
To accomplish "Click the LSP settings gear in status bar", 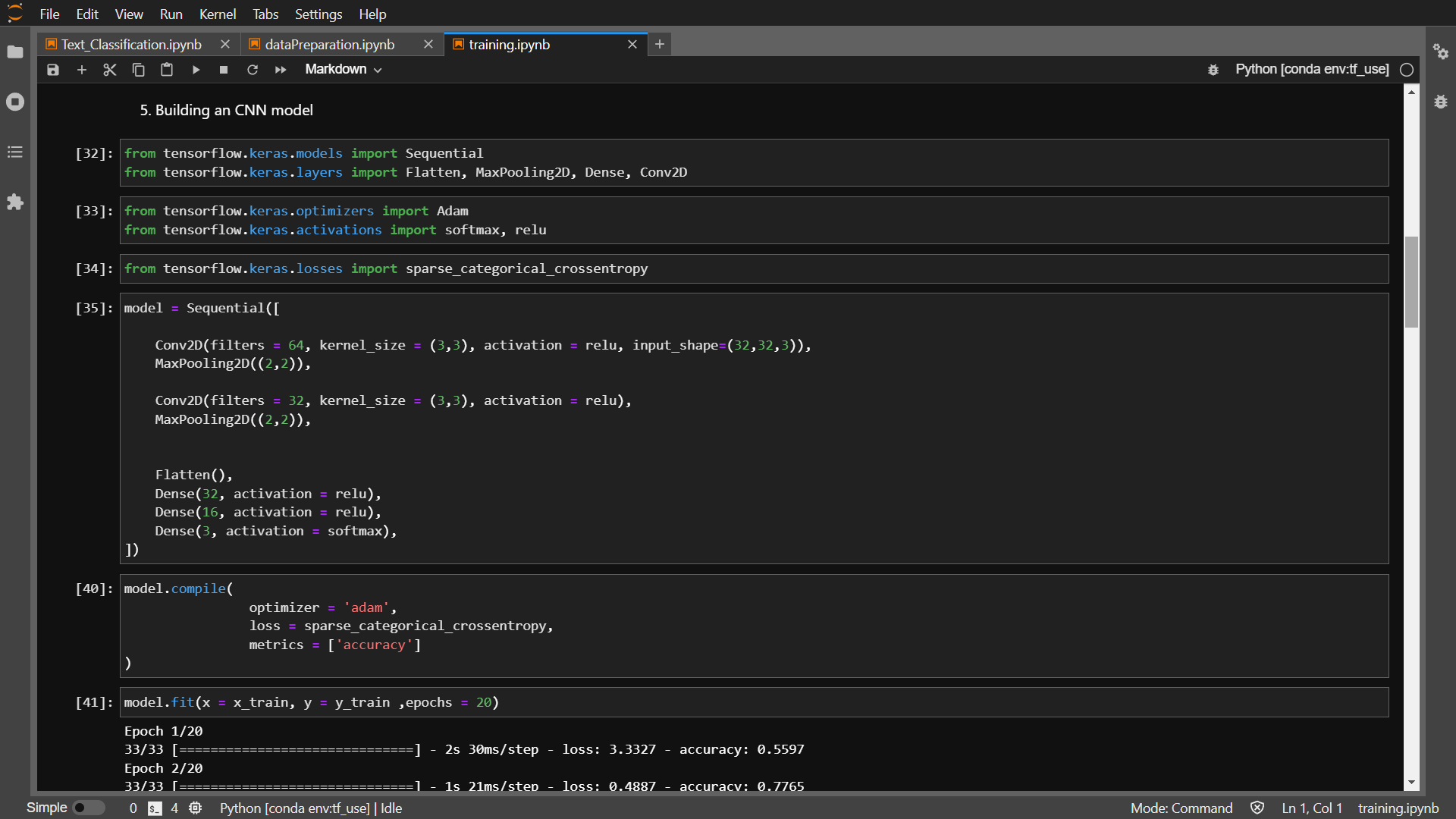I will pyautogui.click(x=196, y=808).
